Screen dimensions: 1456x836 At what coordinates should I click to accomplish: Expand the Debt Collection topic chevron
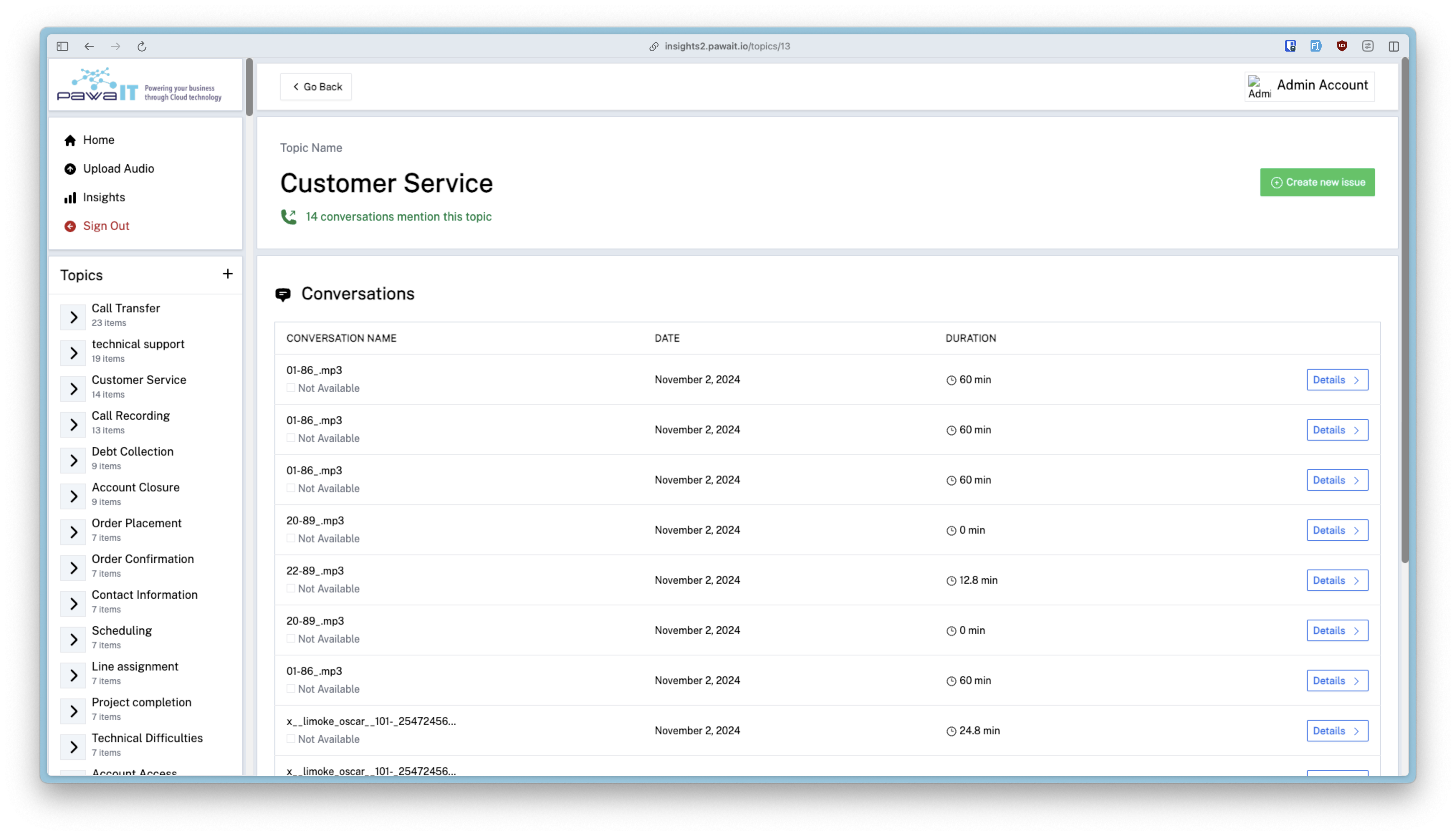(73, 461)
